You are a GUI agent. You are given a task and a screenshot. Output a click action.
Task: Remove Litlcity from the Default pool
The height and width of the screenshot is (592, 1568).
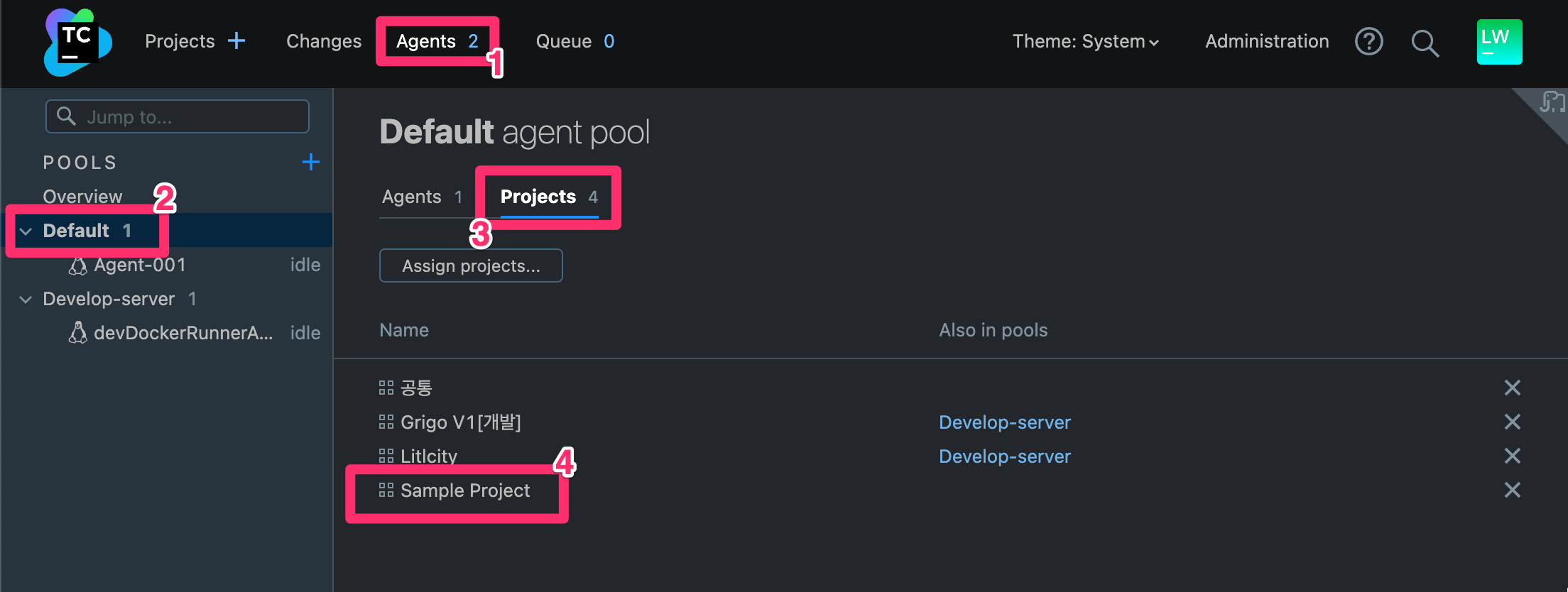point(1512,456)
